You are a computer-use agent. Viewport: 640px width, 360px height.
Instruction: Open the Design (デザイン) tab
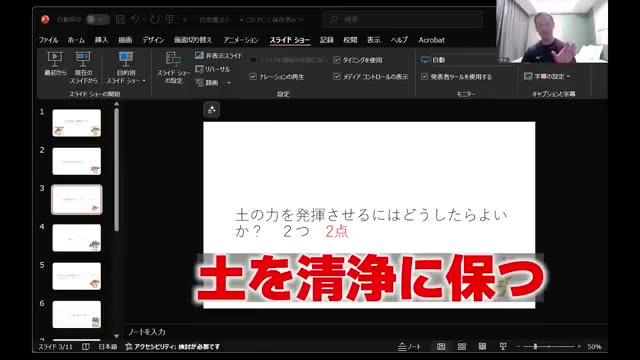point(153,40)
